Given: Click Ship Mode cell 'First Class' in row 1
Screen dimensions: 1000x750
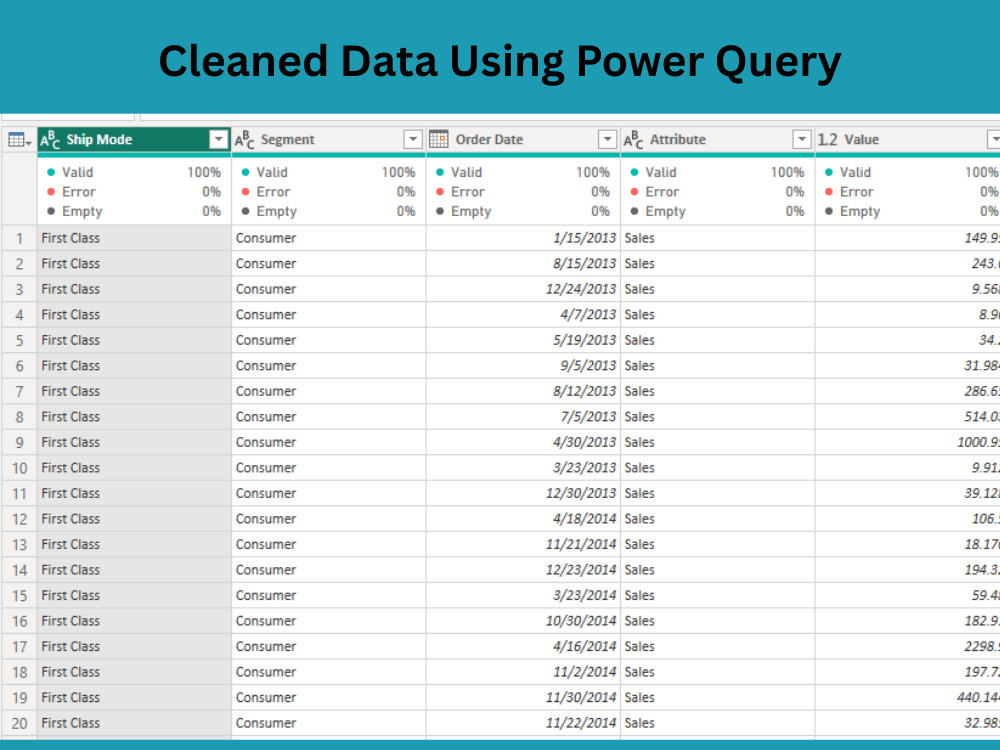Looking at the screenshot, I should coord(134,238).
